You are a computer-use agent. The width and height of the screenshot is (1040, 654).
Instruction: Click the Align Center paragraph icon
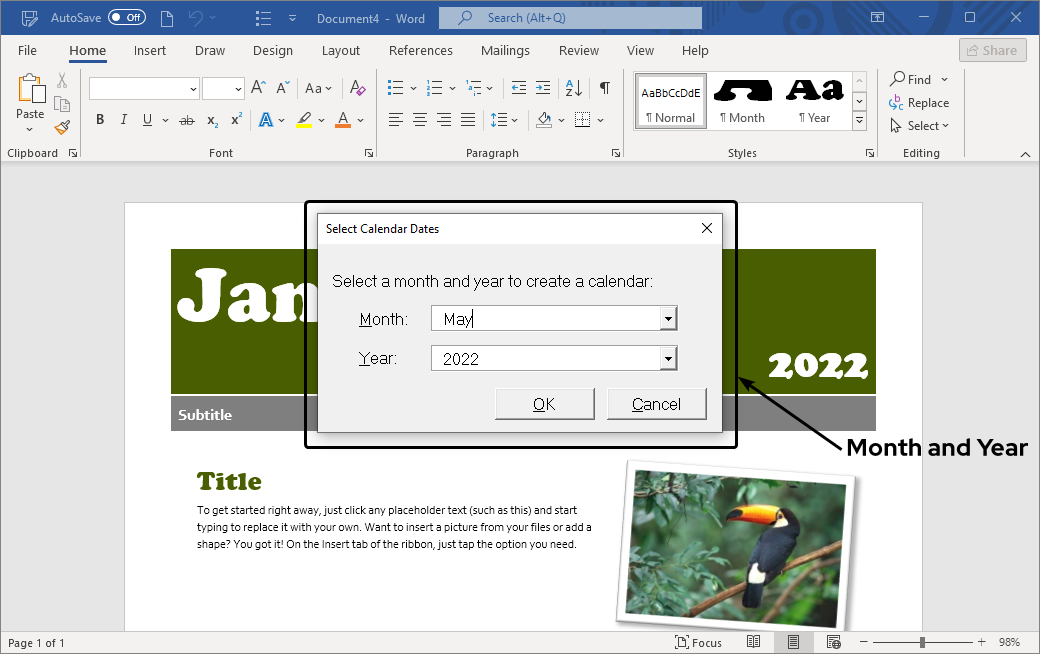[420, 120]
